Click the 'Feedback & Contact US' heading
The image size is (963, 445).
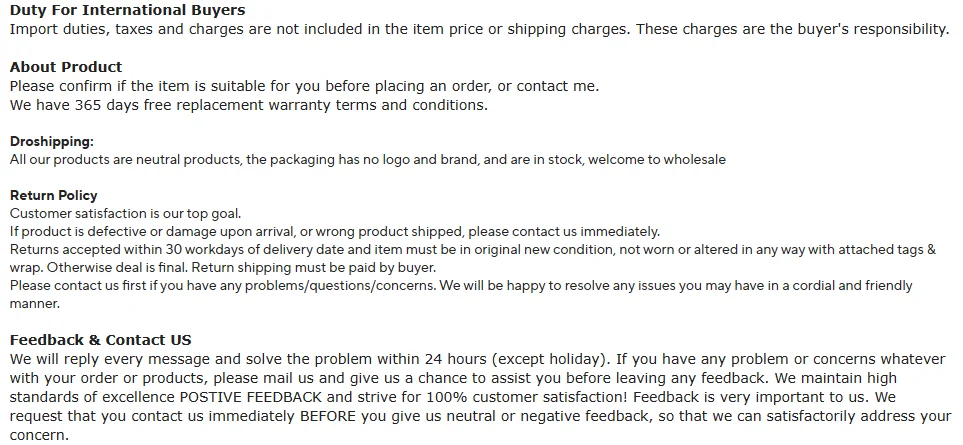tap(101, 340)
